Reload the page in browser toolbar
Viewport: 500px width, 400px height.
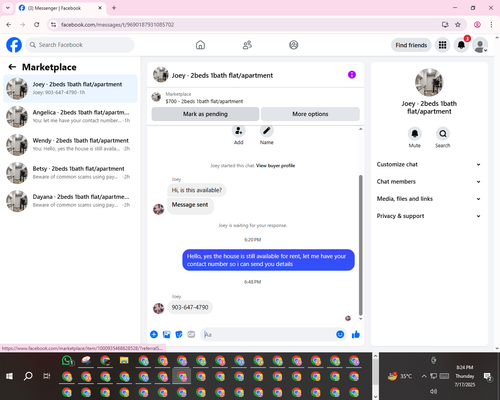(x=37, y=25)
